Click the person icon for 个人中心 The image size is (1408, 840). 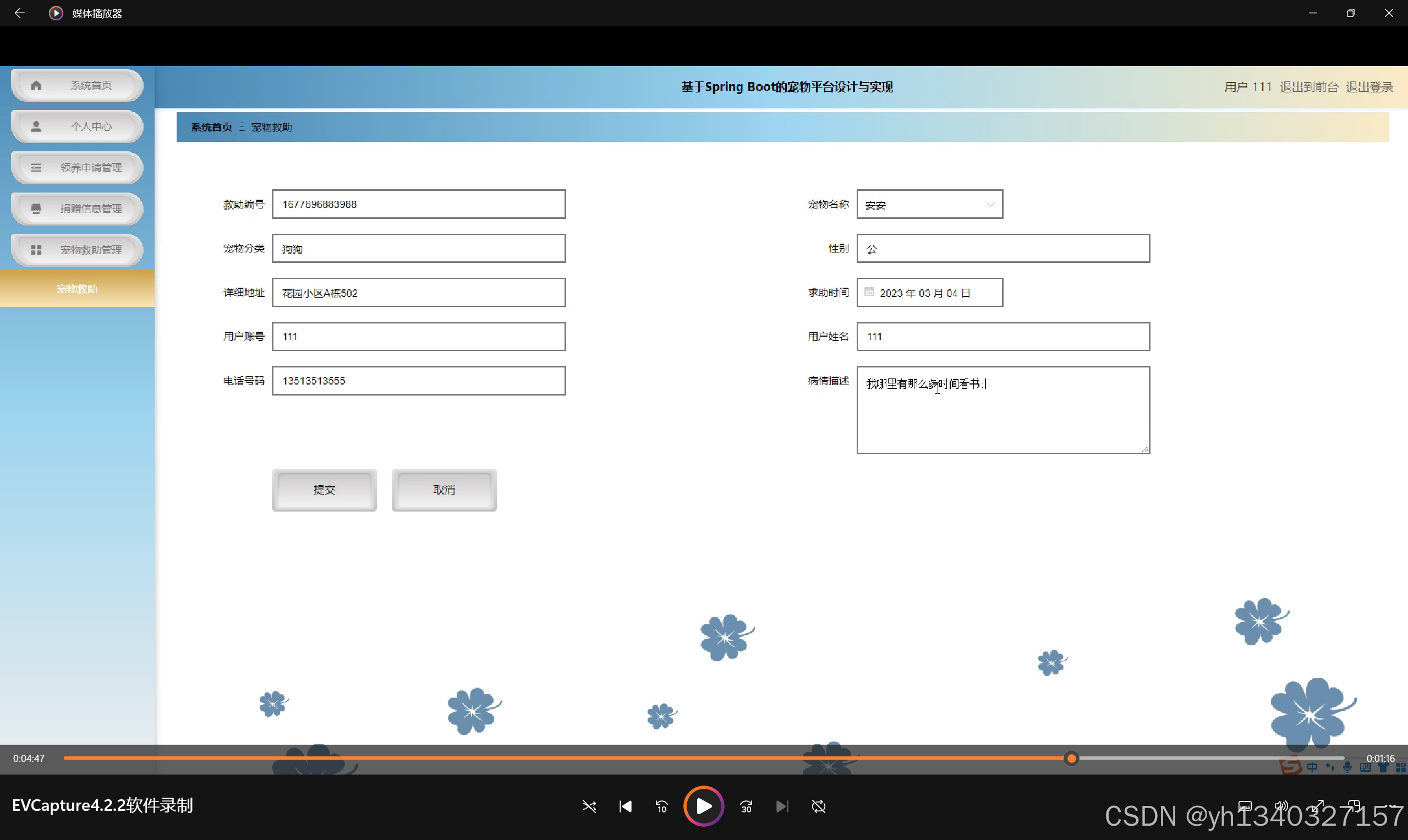coord(36,126)
